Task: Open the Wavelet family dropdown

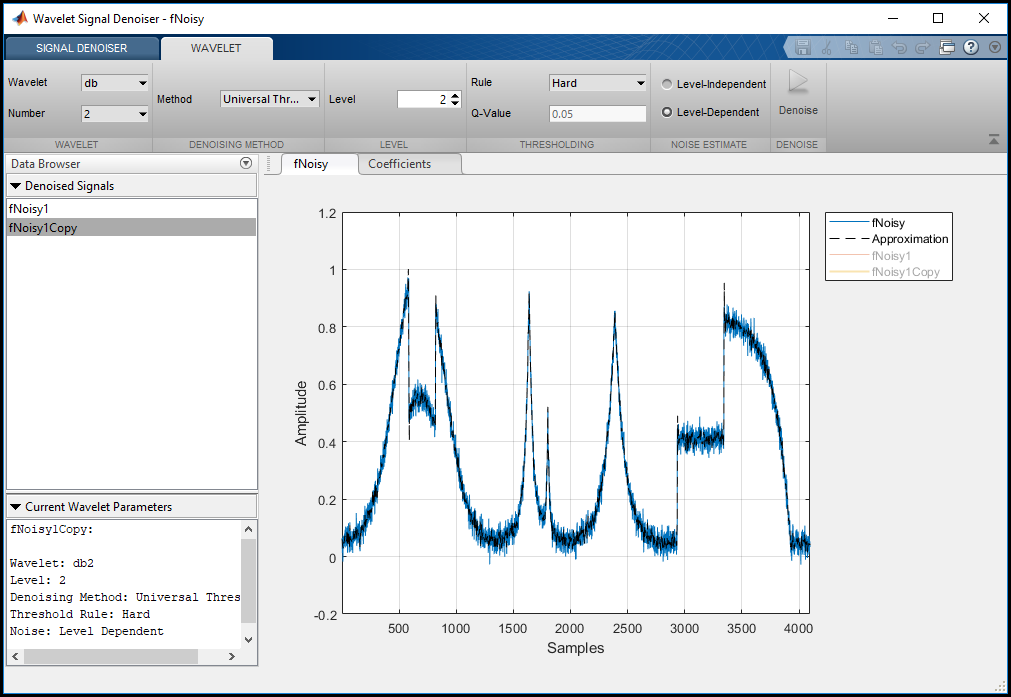Action: [115, 83]
